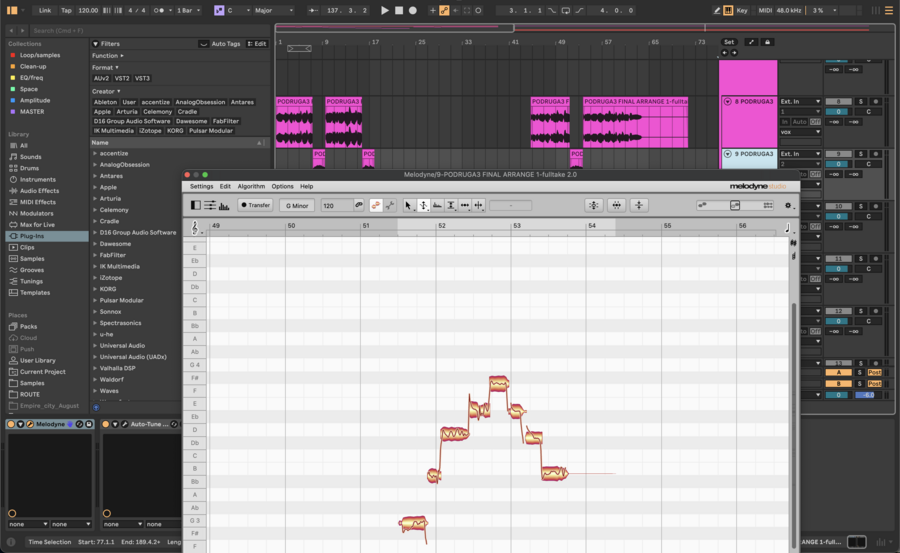Arm track 9 PODRUGA3 for recording
The image size is (900, 553).
tap(875, 154)
